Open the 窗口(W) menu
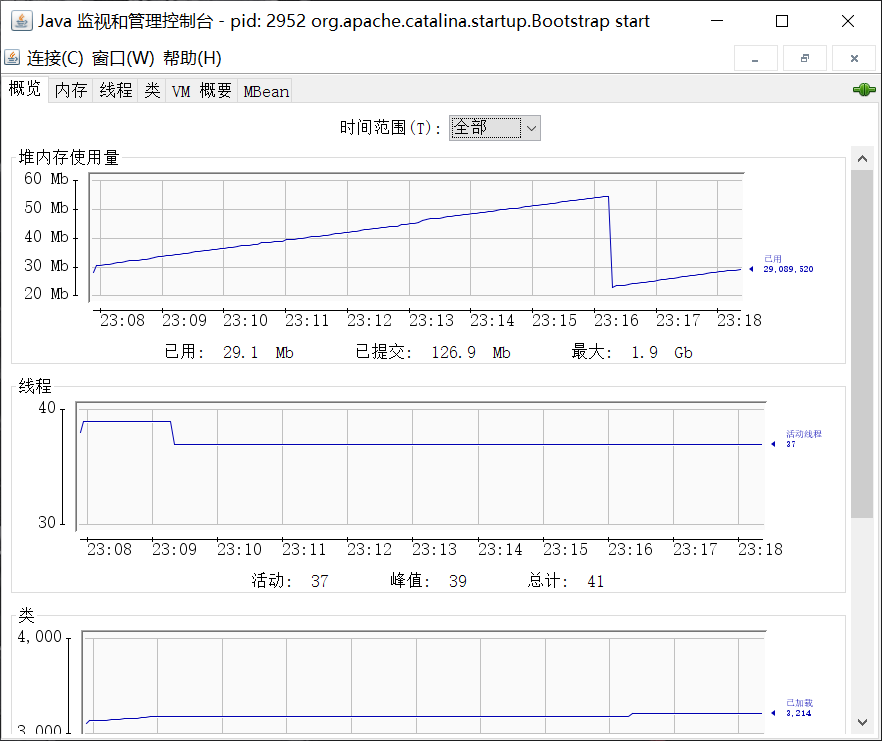Viewport: 882px width, 741px height. tap(123, 58)
